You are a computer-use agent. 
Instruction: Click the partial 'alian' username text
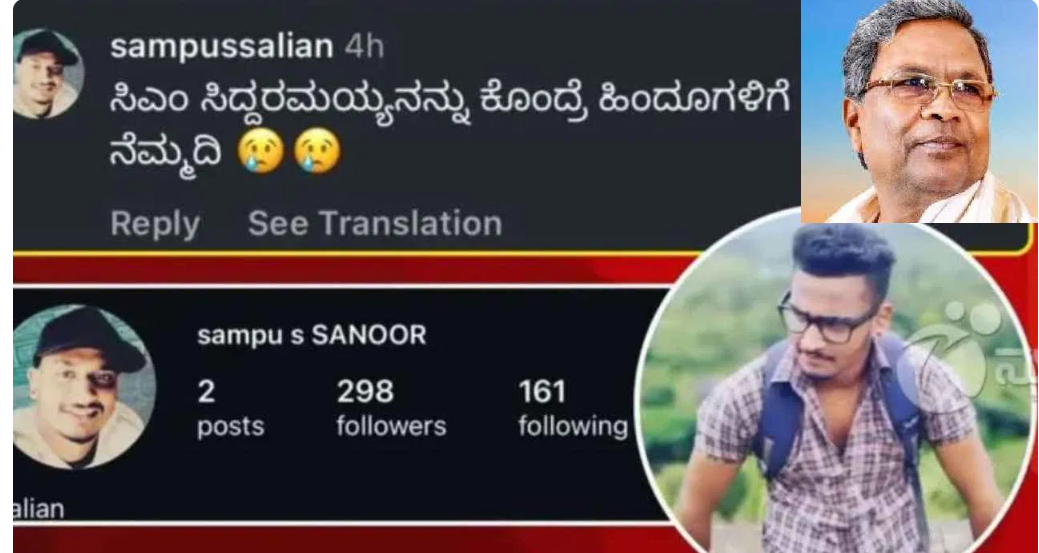38,509
